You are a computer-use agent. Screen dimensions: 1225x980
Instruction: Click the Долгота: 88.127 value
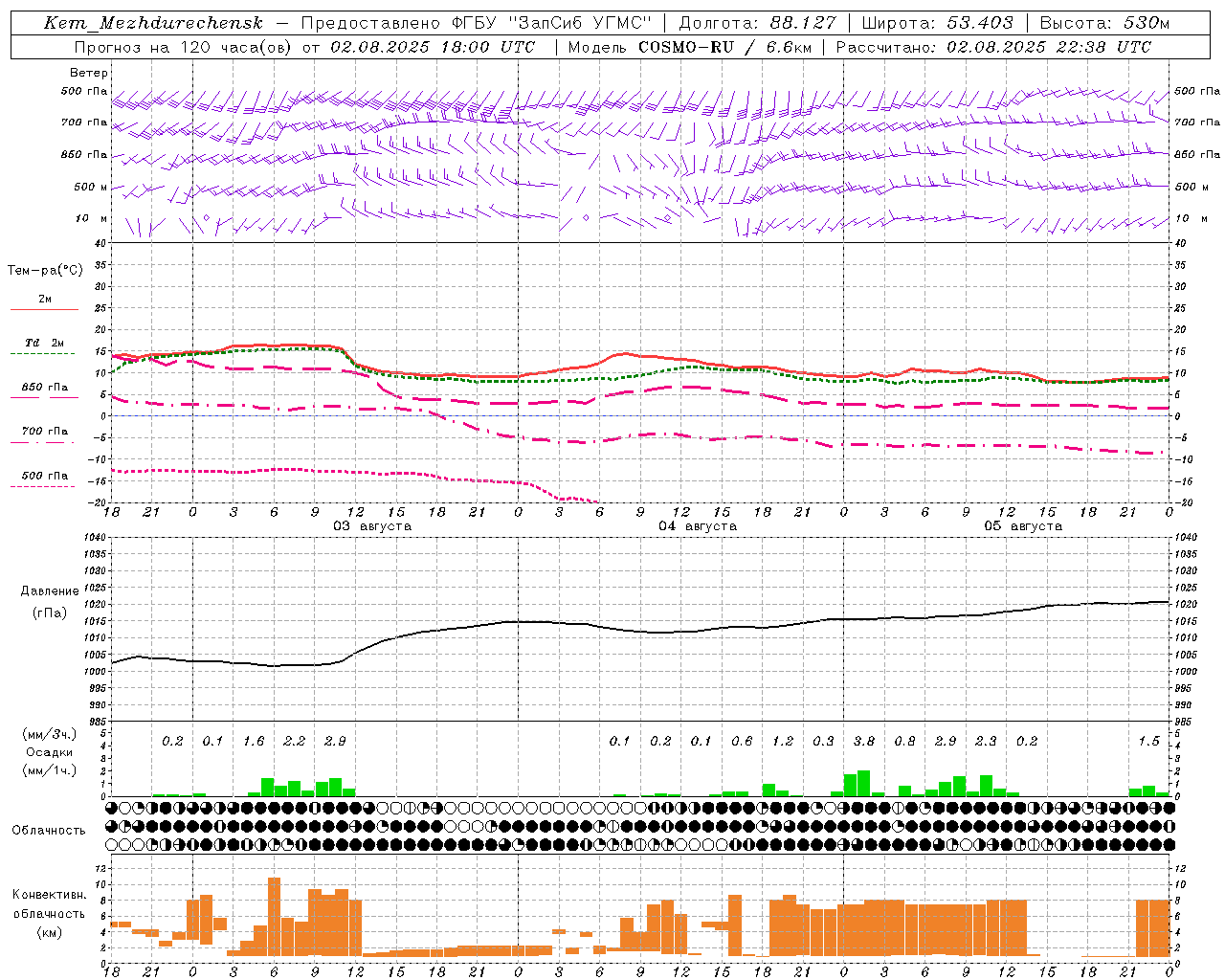click(x=757, y=23)
